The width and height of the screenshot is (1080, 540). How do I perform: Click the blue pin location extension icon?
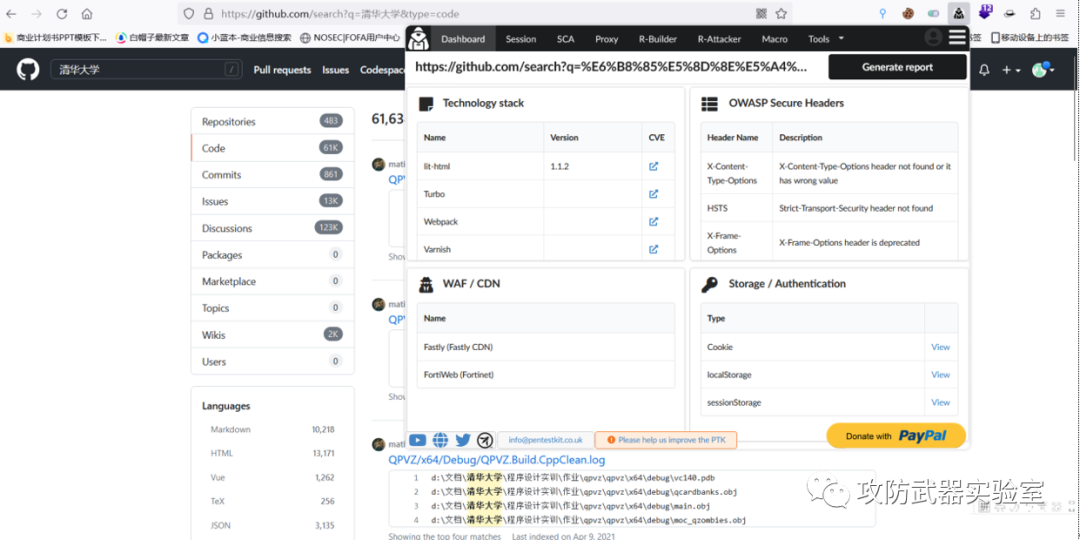pyautogui.click(x=883, y=13)
